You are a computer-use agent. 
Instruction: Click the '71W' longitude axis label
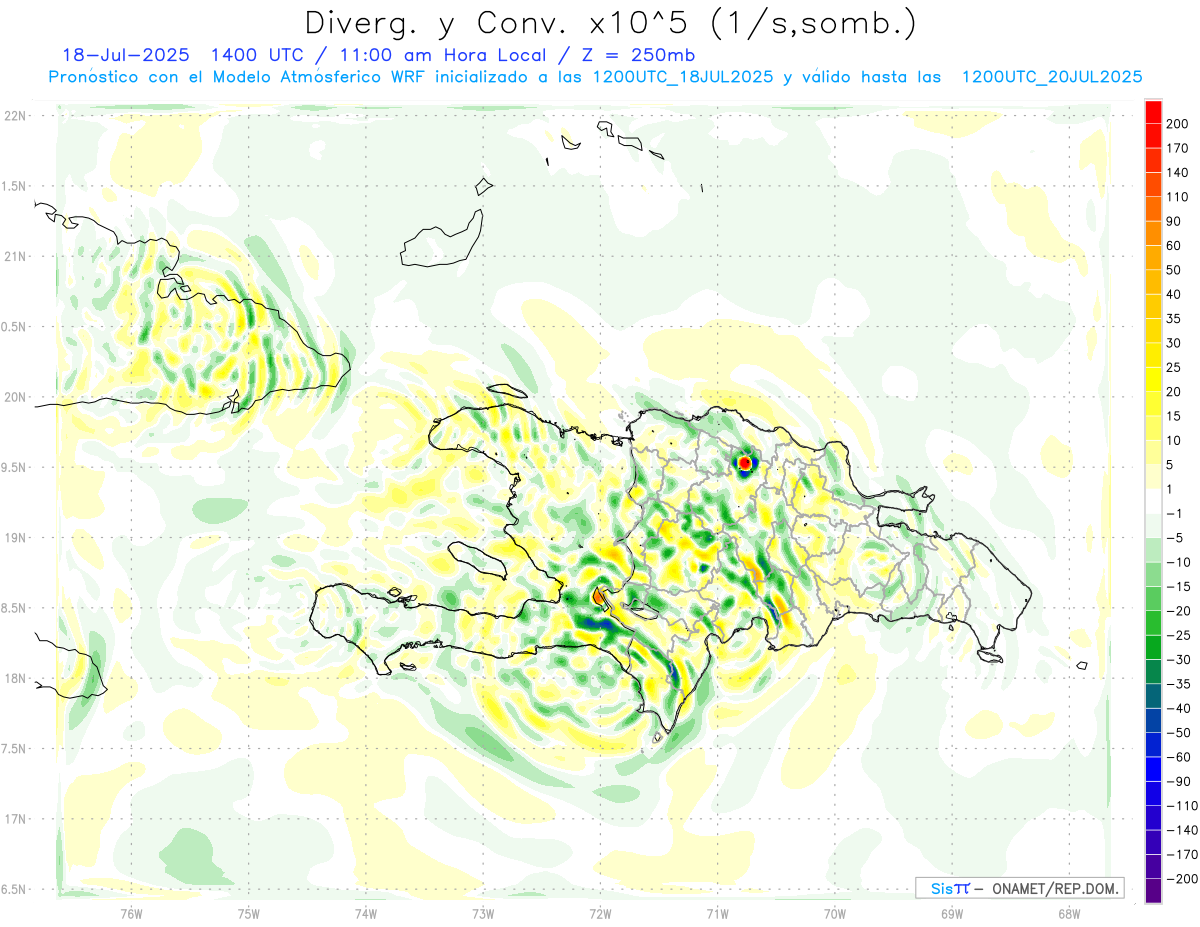click(x=717, y=914)
